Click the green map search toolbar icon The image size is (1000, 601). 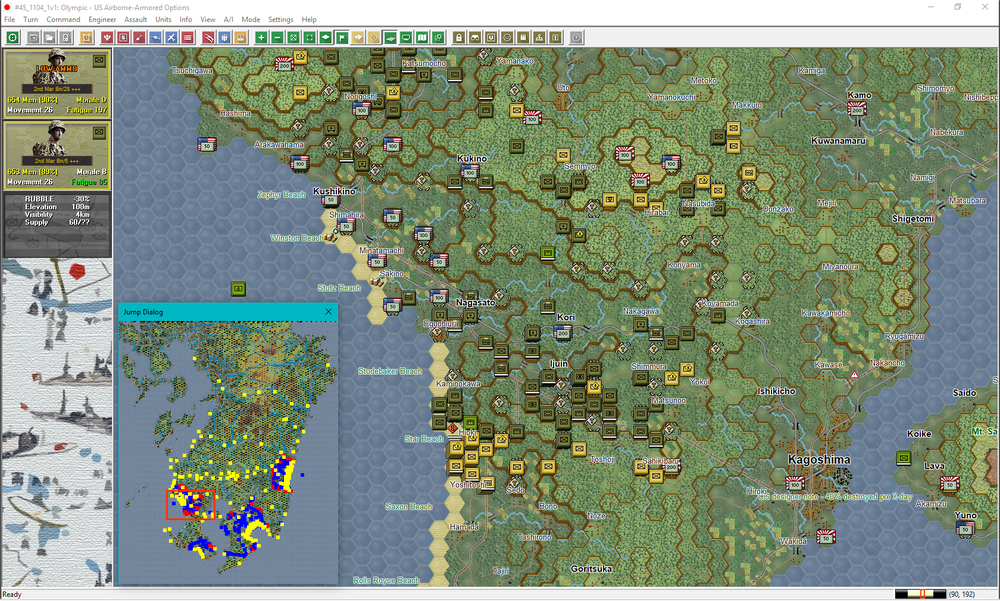pyautogui.click(x=438, y=38)
